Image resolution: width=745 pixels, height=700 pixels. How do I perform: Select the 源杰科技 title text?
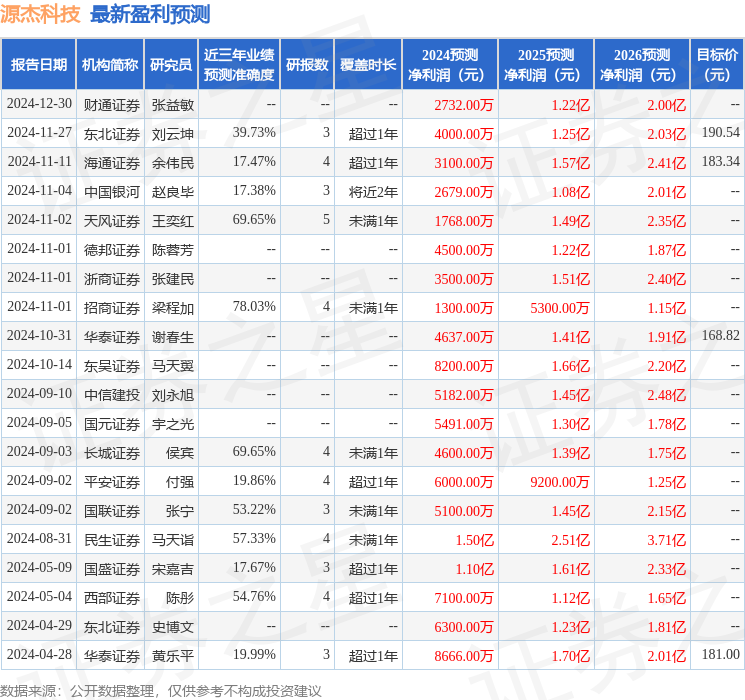(x=40, y=14)
